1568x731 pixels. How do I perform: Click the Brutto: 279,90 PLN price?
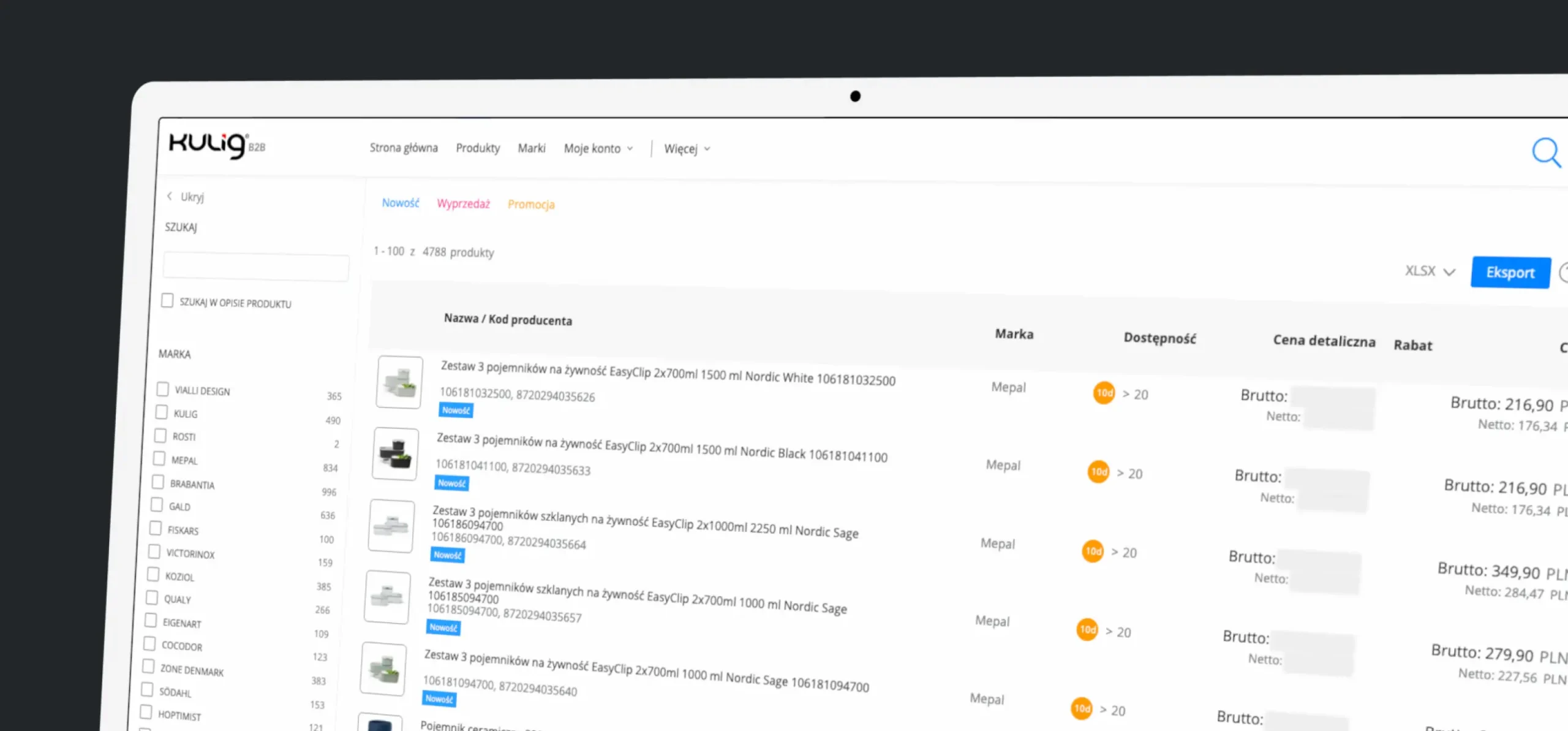(x=1499, y=654)
